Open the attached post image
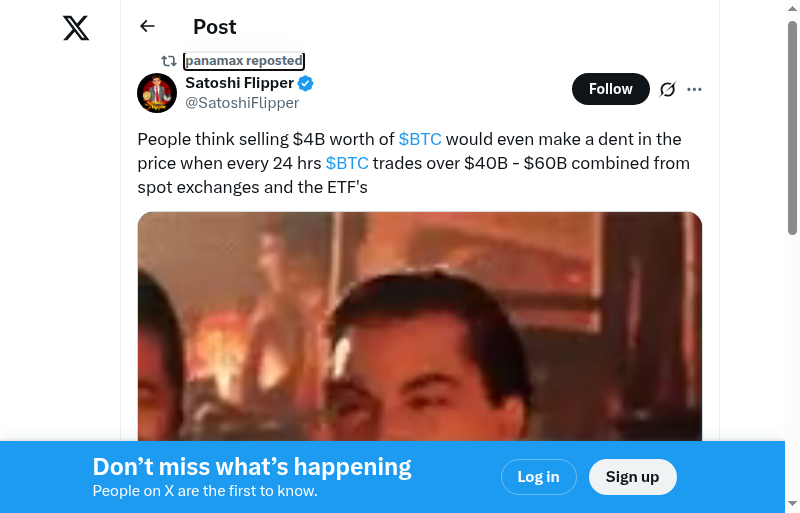Screen dimensions: 800x513 (x=419, y=327)
